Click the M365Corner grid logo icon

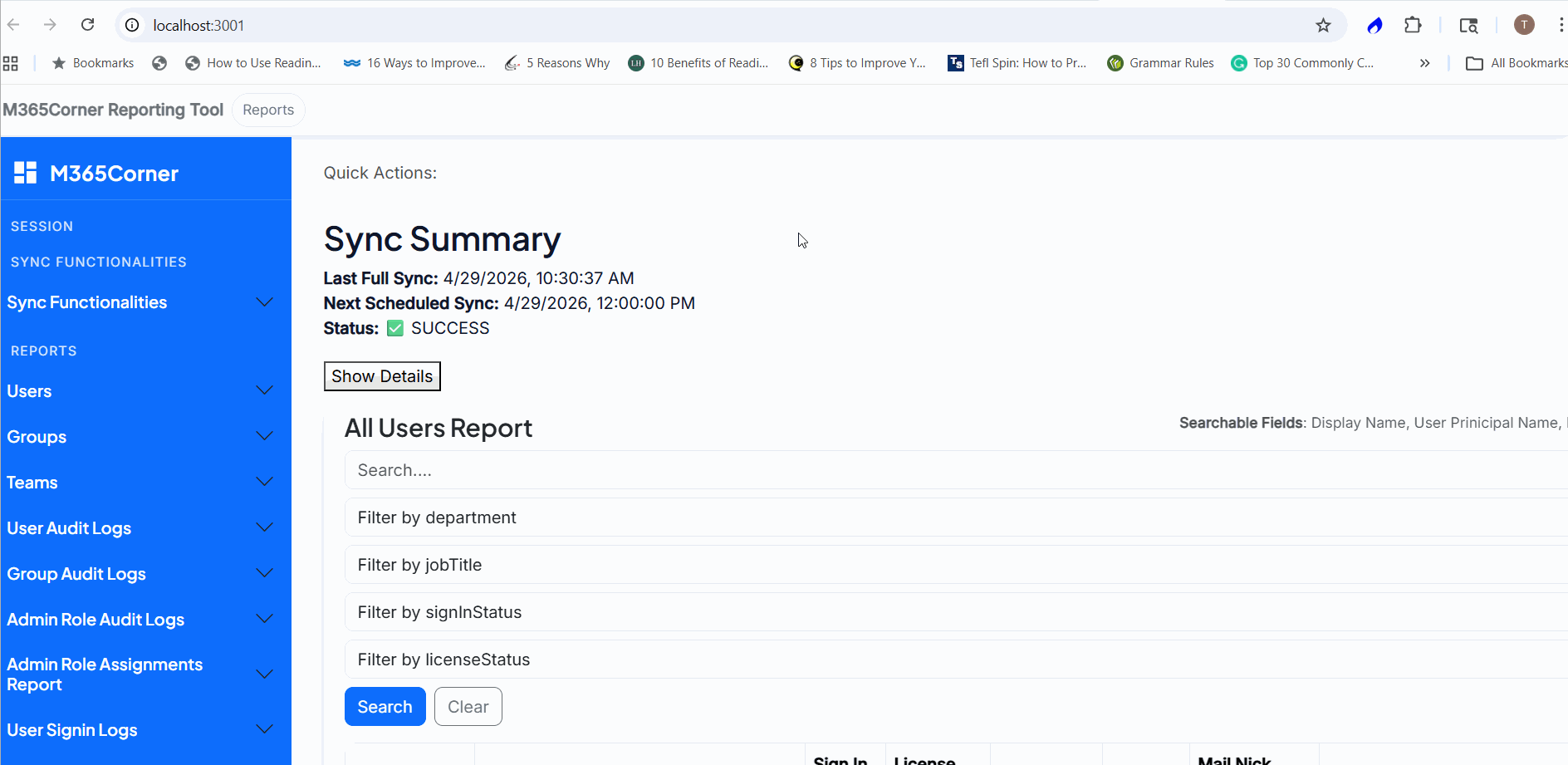point(26,173)
